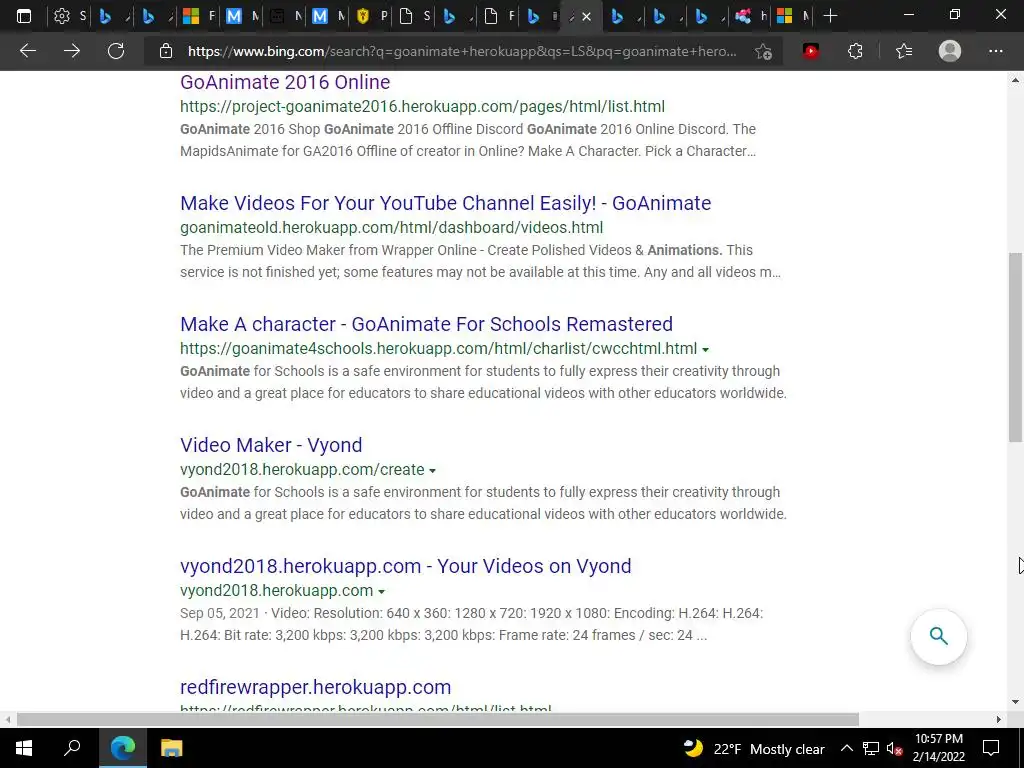Show hidden system tray icons
This screenshot has height=768, width=1024.
point(846,748)
